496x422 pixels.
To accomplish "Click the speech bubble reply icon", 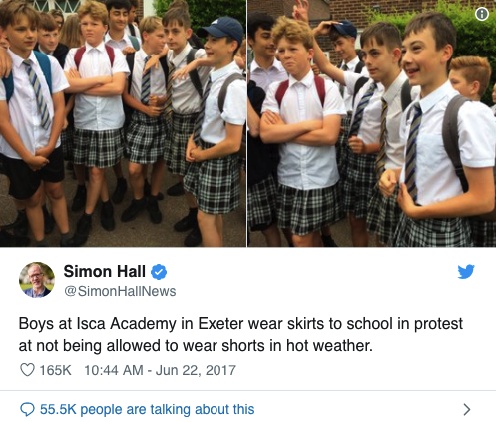I will [x=27, y=409].
